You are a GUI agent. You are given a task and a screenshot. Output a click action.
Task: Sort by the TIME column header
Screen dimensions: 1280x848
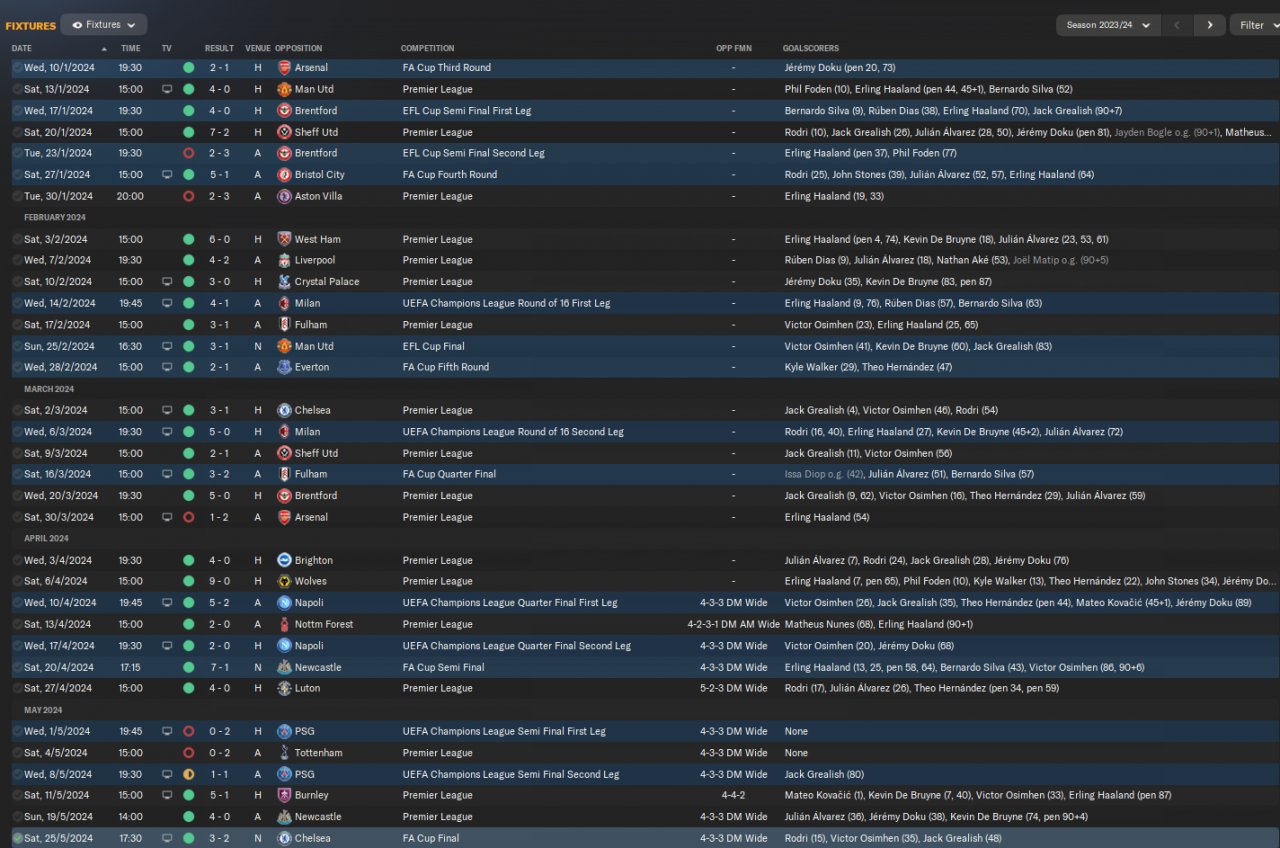tap(131, 48)
